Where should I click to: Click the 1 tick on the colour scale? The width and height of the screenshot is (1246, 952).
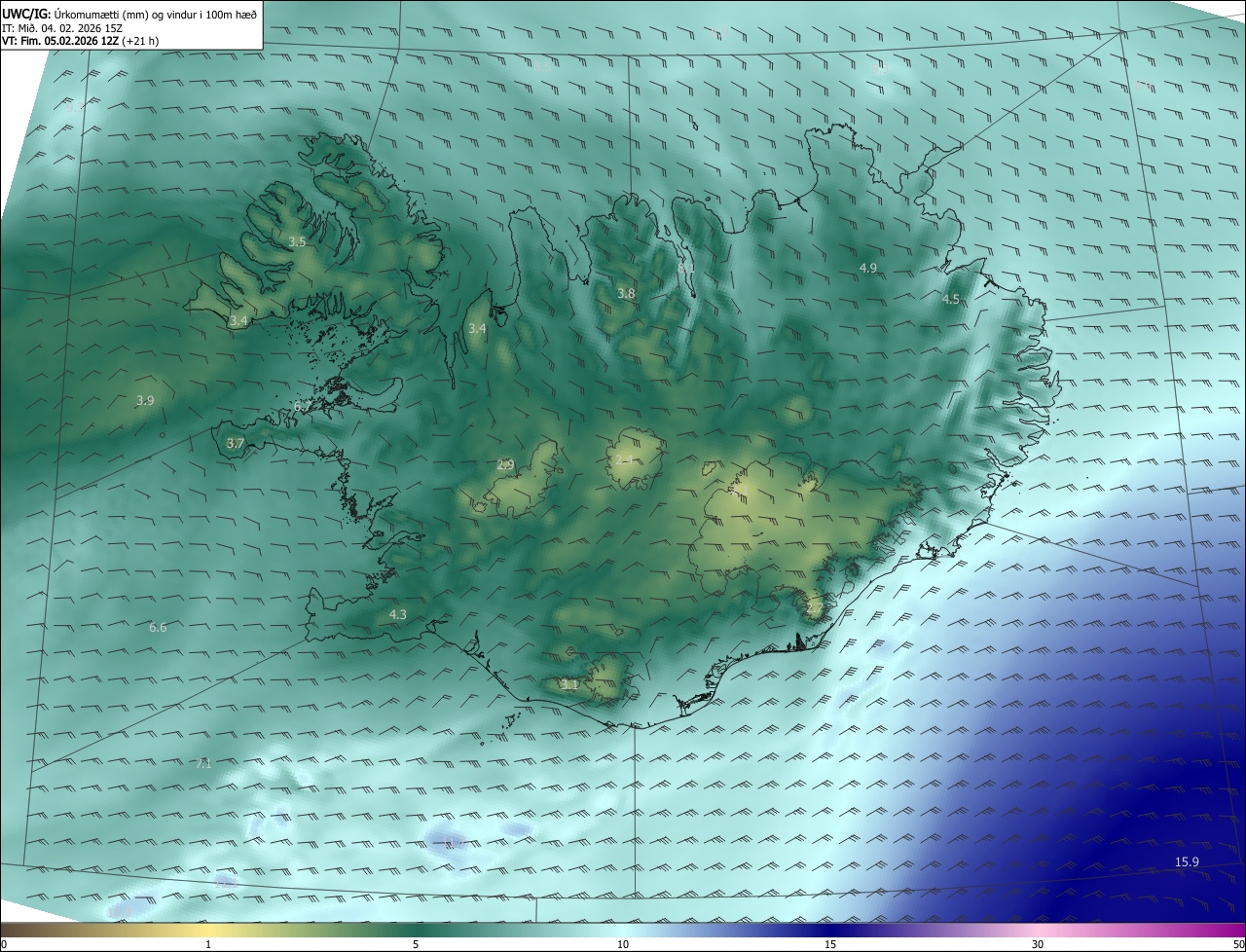pyautogui.click(x=208, y=944)
